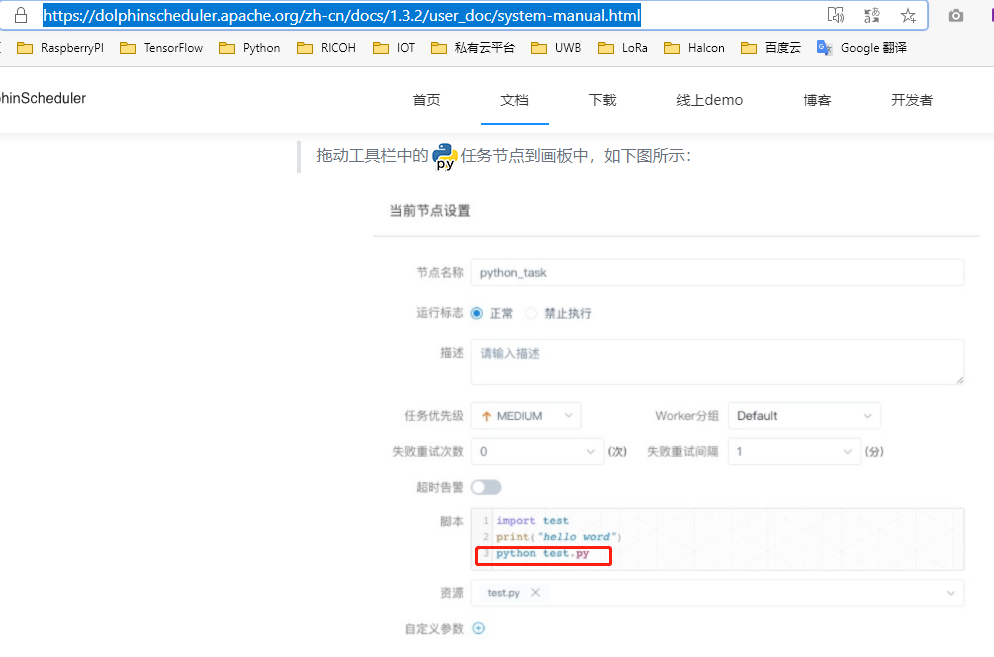This screenshot has height=657, width=994.
Task: Open the 任务优先级 MEDIUM dropdown
Action: point(526,416)
